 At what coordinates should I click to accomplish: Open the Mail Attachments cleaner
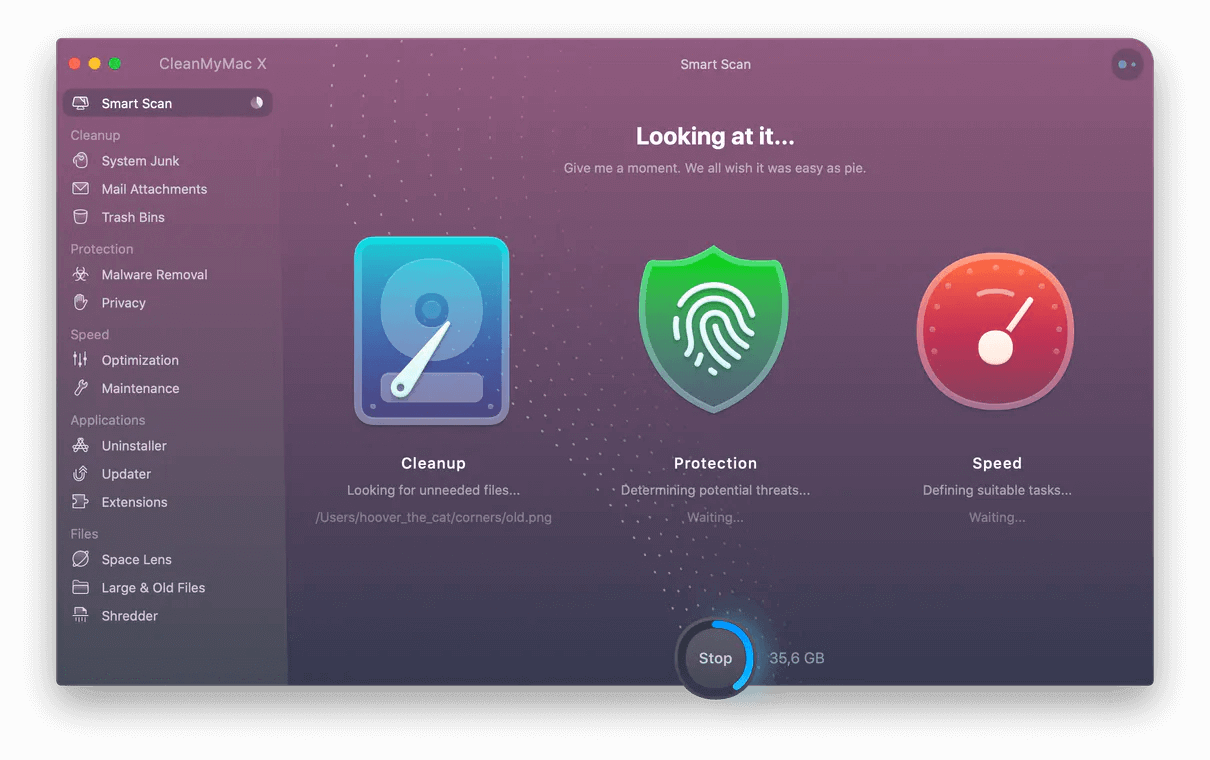154,188
